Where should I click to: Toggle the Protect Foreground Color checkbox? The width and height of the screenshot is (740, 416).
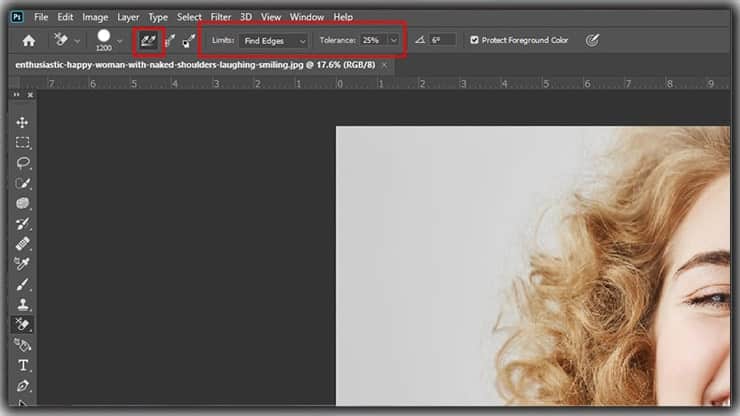click(x=474, y=40)
